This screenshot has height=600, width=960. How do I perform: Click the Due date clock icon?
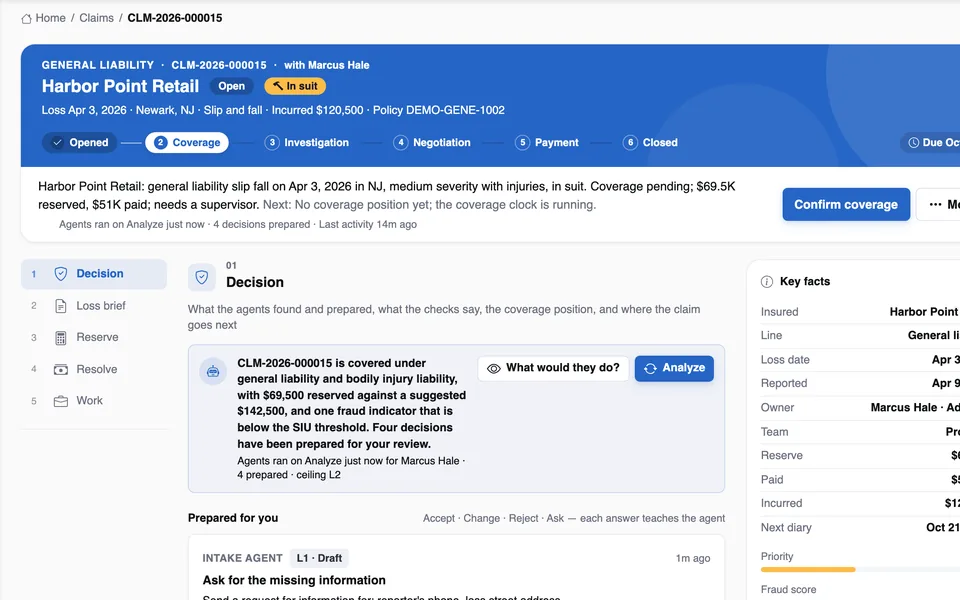[x=913, y=143]
